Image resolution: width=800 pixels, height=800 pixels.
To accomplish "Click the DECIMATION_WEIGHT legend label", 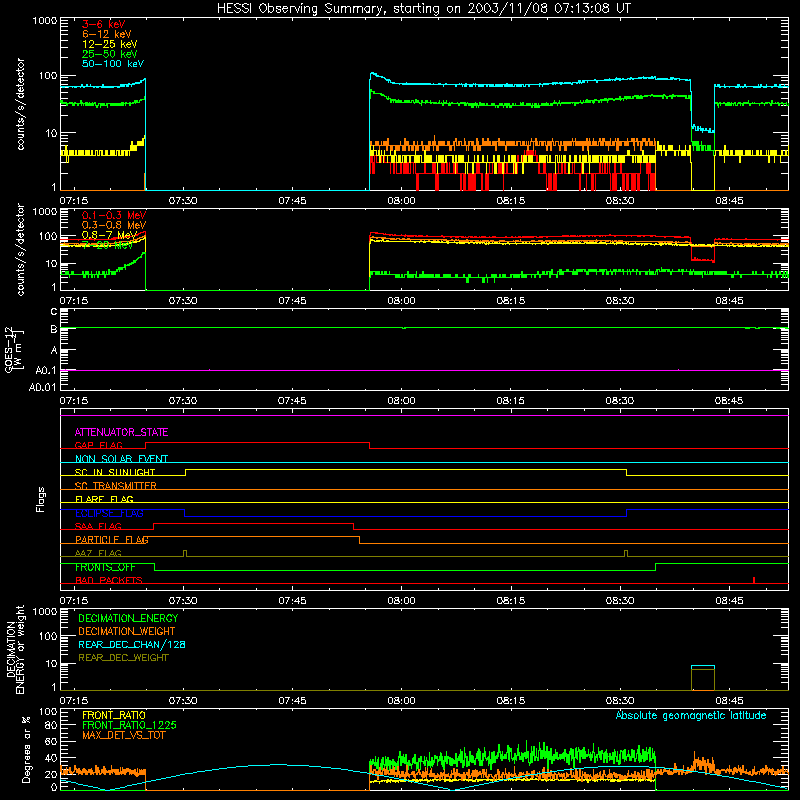I will click(127, 631).
